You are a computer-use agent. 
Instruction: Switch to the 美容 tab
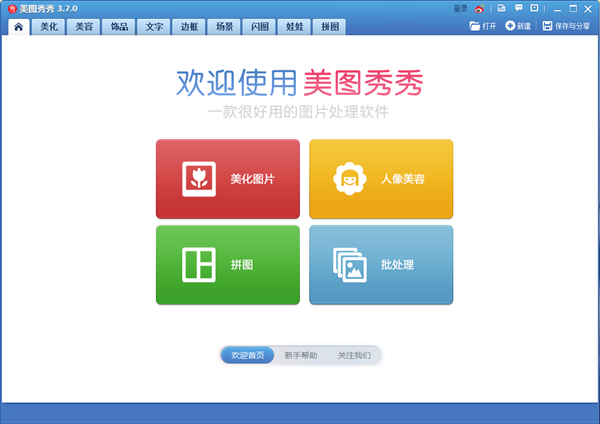pos(84,26)
